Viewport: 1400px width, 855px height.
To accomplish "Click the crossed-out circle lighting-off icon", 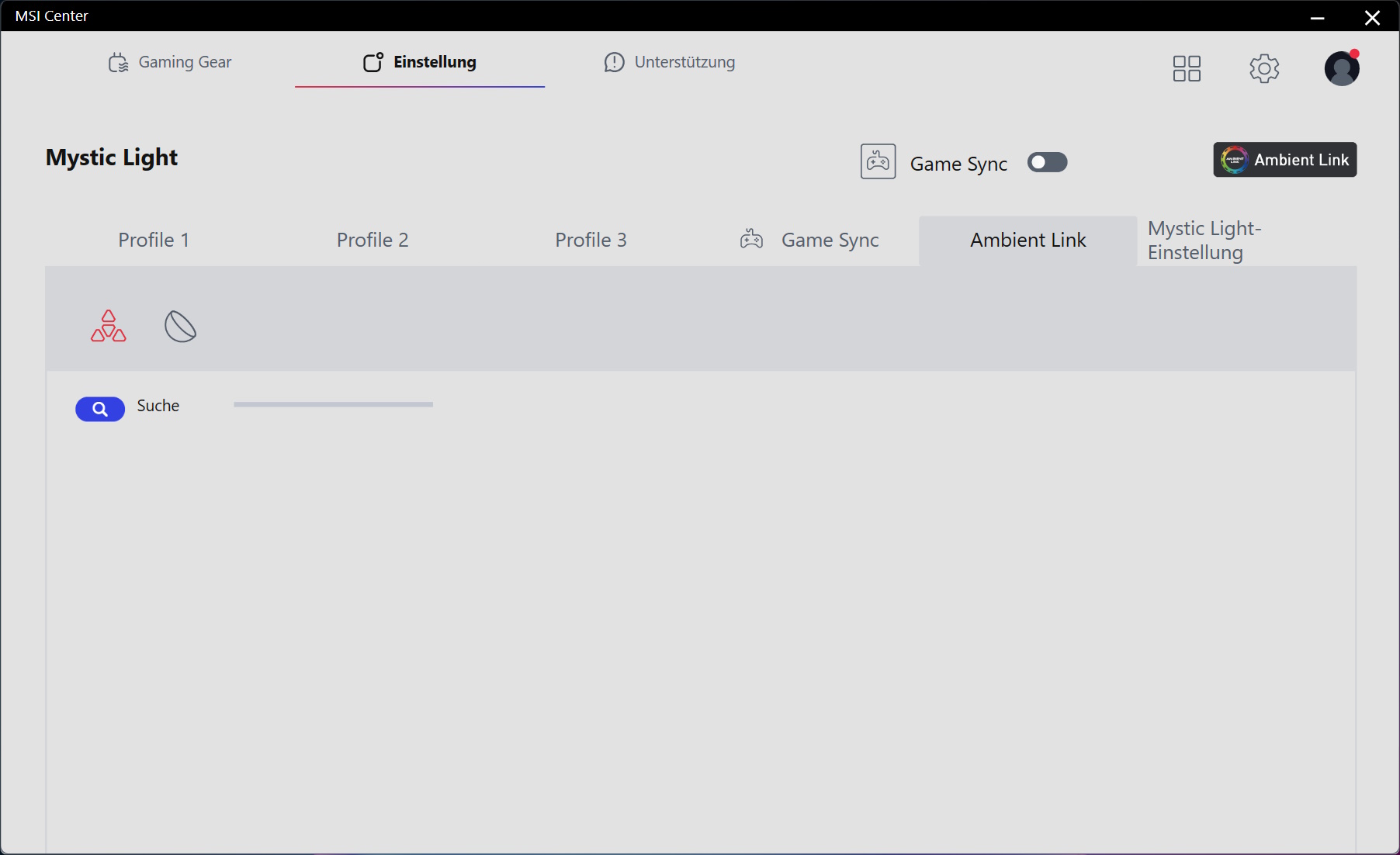I will [181, 327].
